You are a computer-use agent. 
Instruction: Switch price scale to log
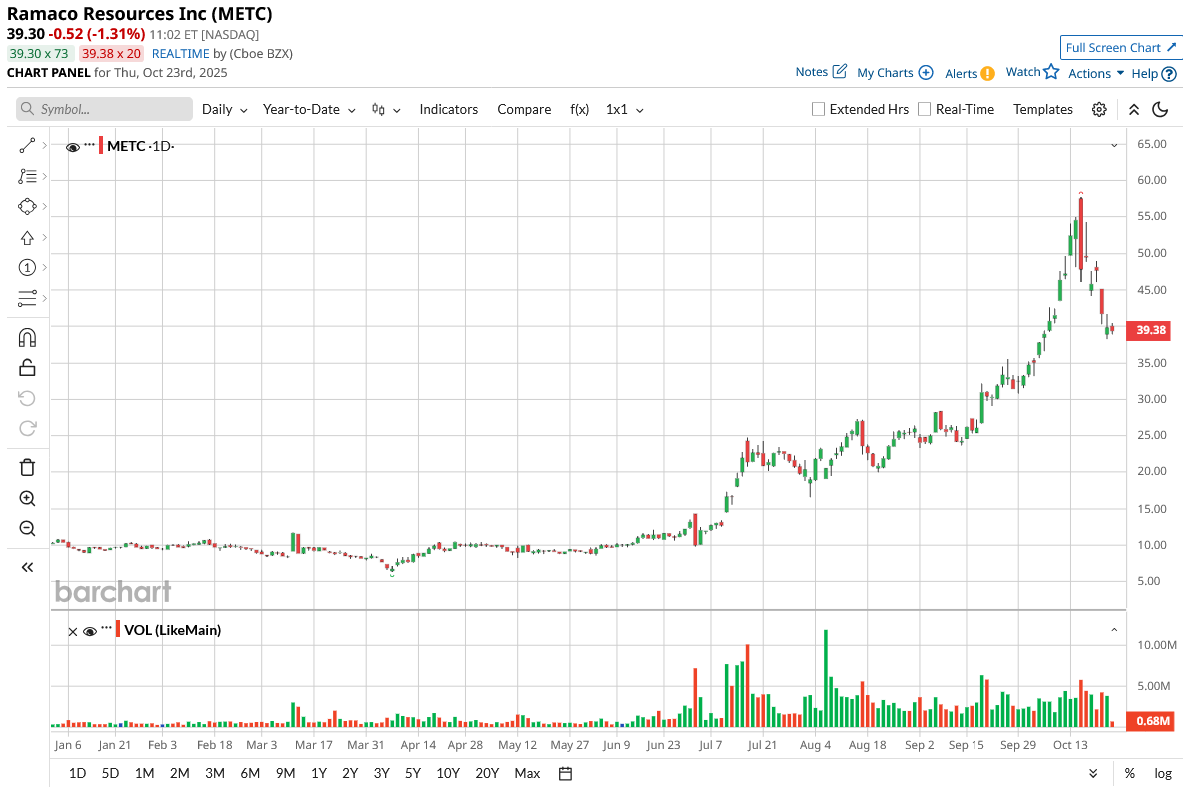[1163, 773]
